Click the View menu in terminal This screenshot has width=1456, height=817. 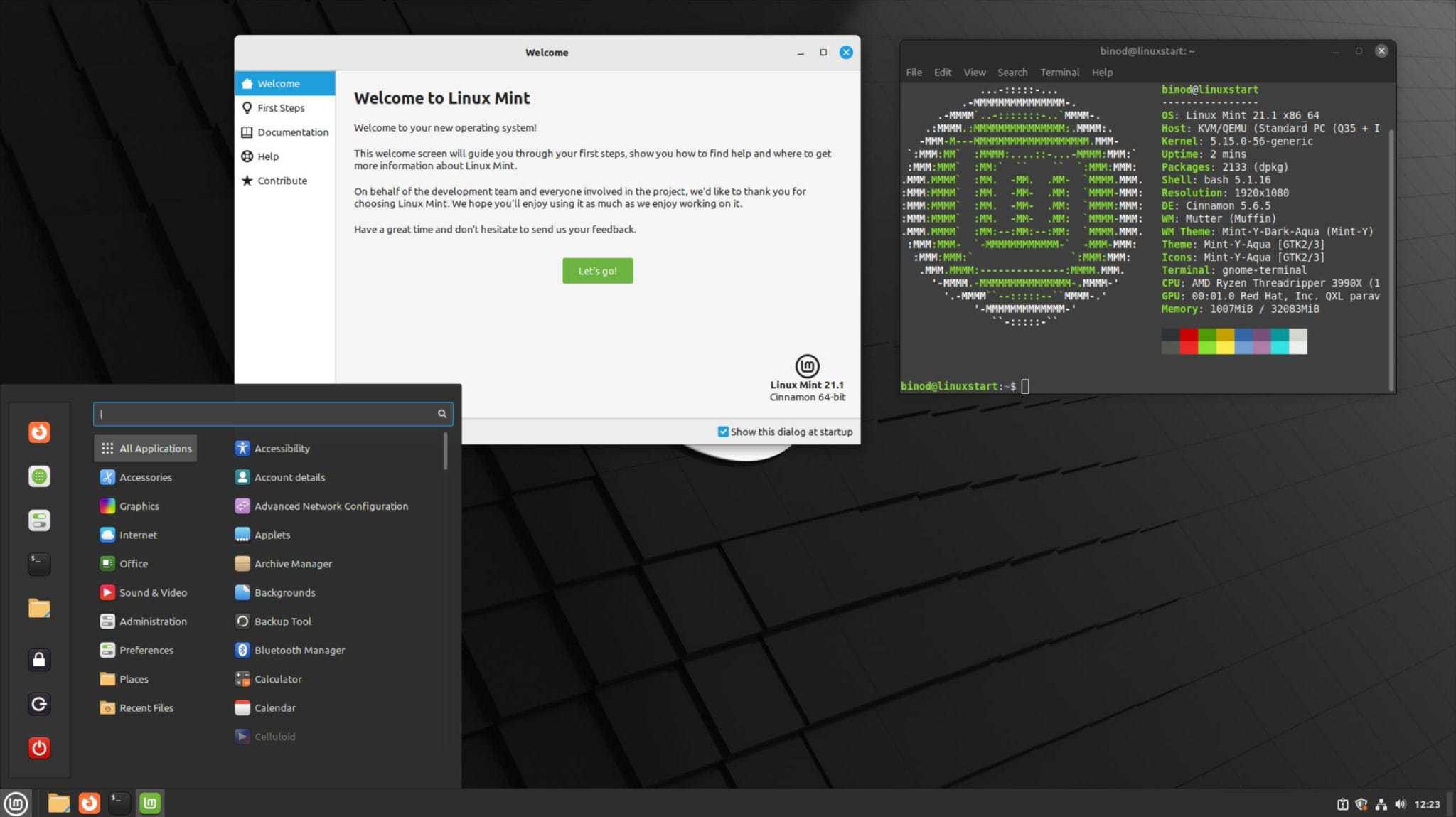974,72
